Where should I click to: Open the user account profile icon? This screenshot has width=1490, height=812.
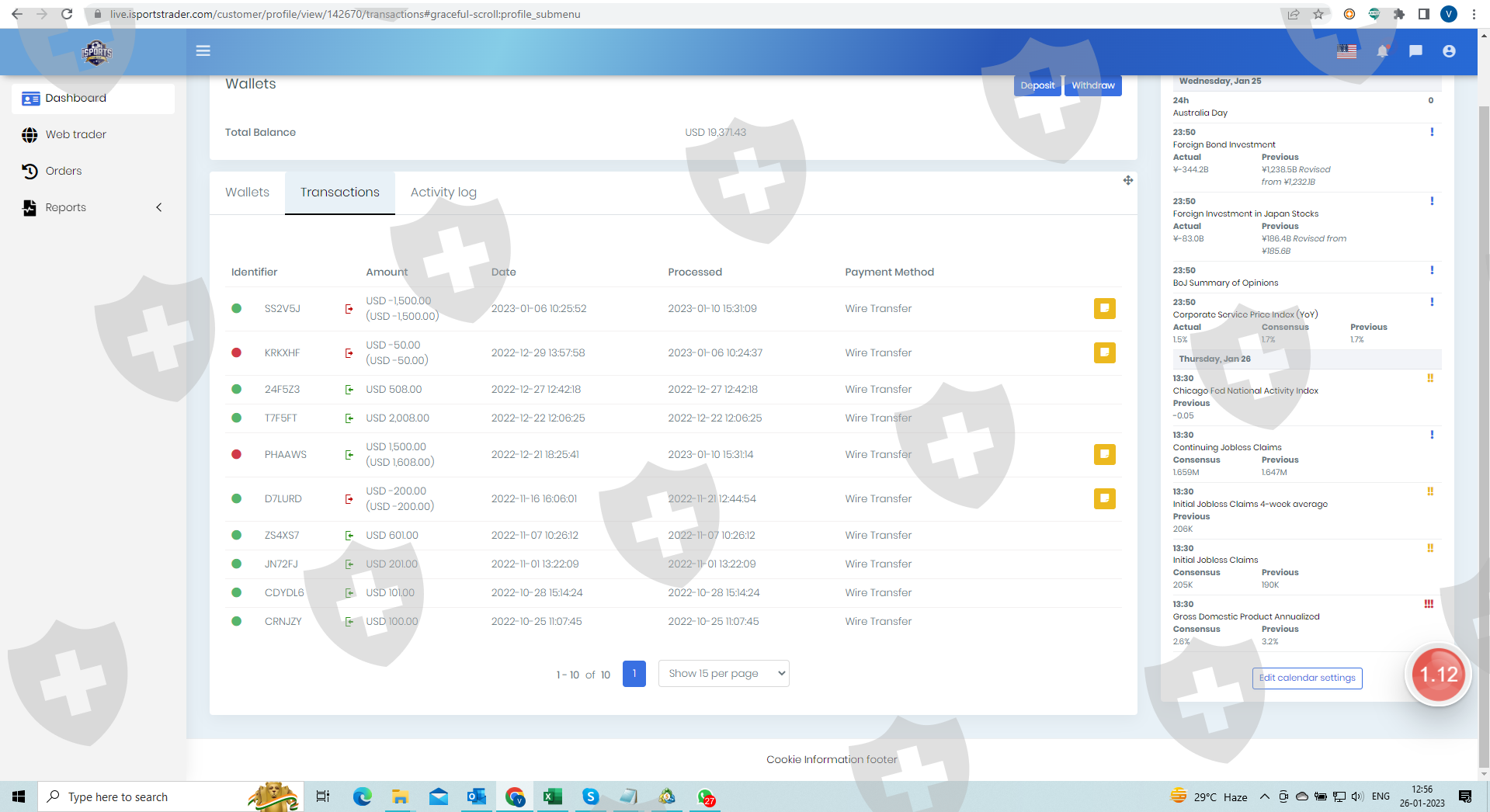tap(1449, 51)
